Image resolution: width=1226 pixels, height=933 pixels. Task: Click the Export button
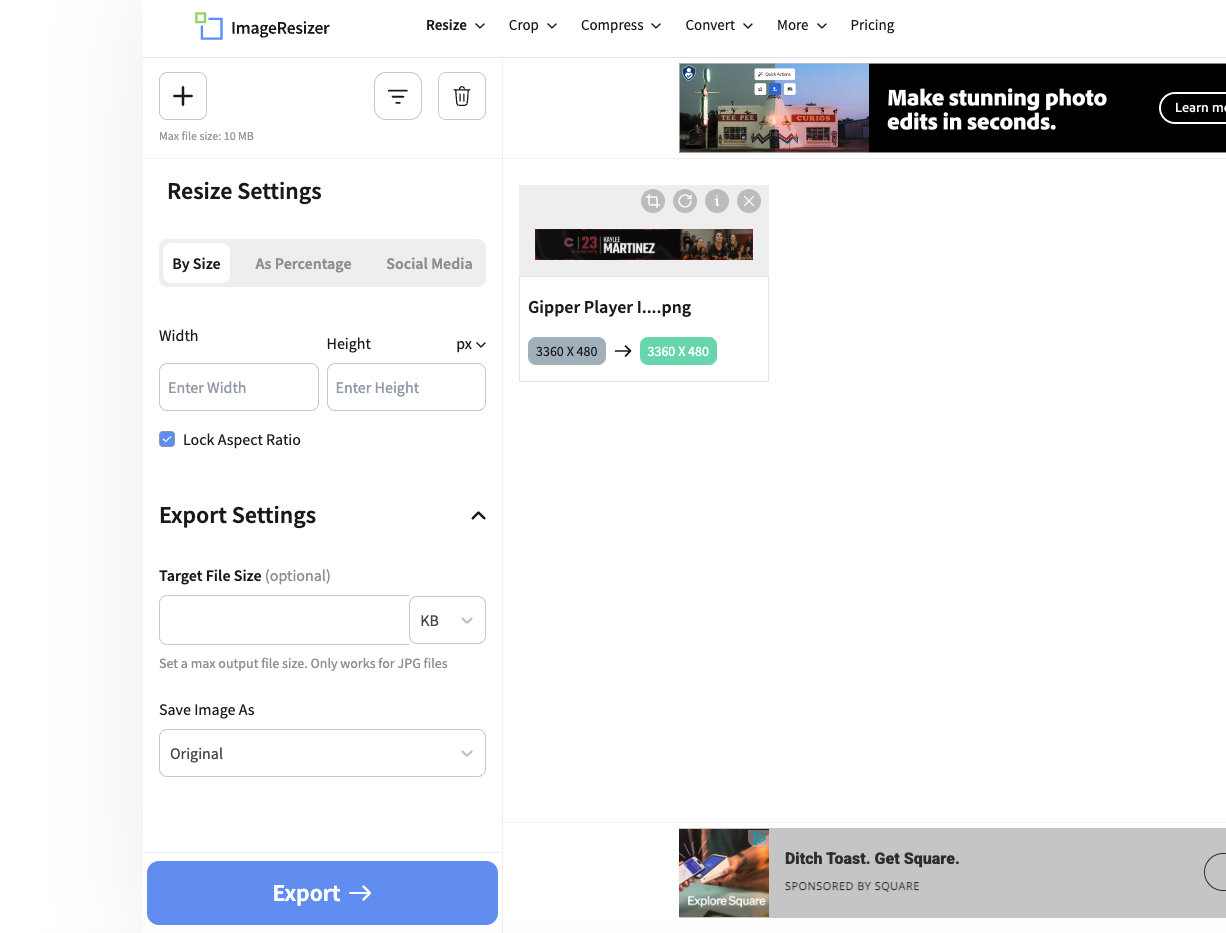[x=322, y=893]
